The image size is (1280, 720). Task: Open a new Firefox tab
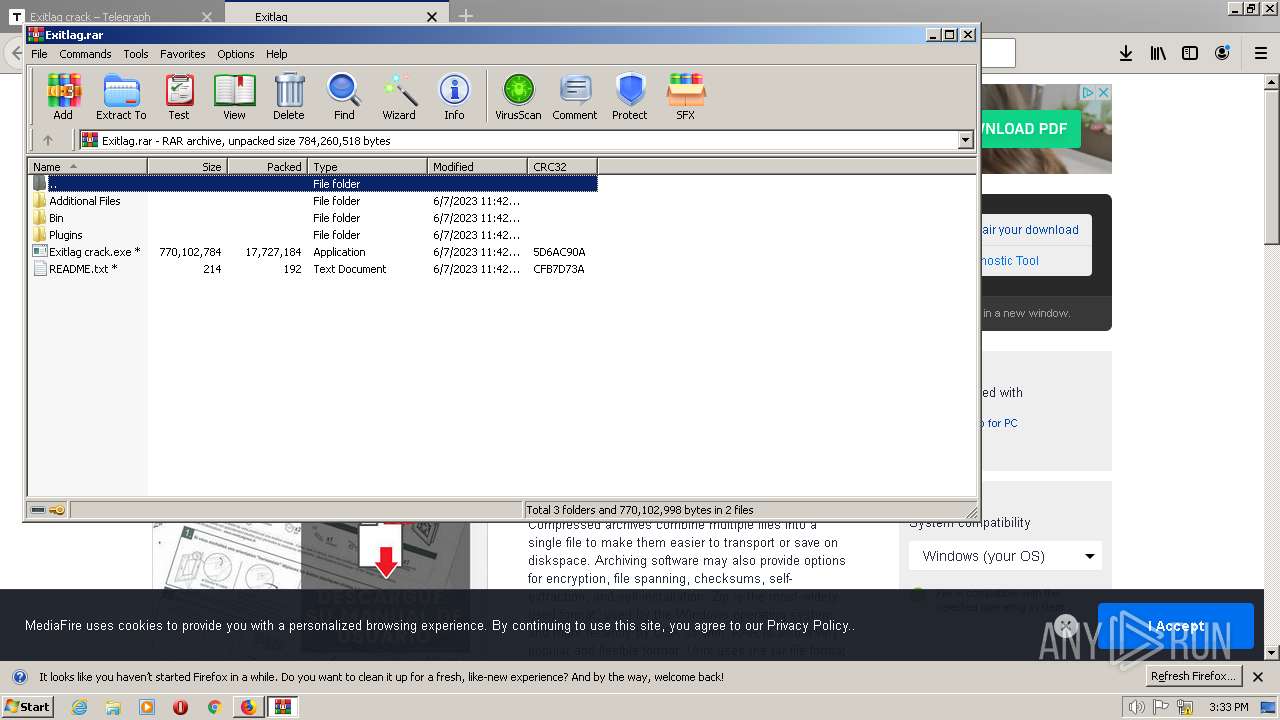pos(466,16)
